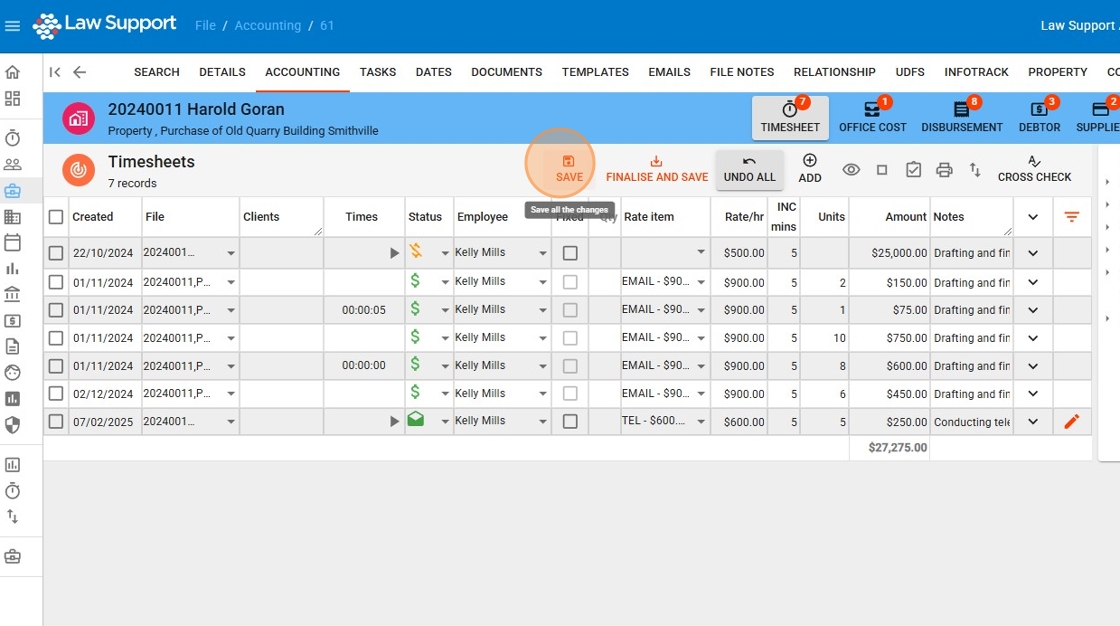
Task: Open Debtor section
Action: [1039, 117]
